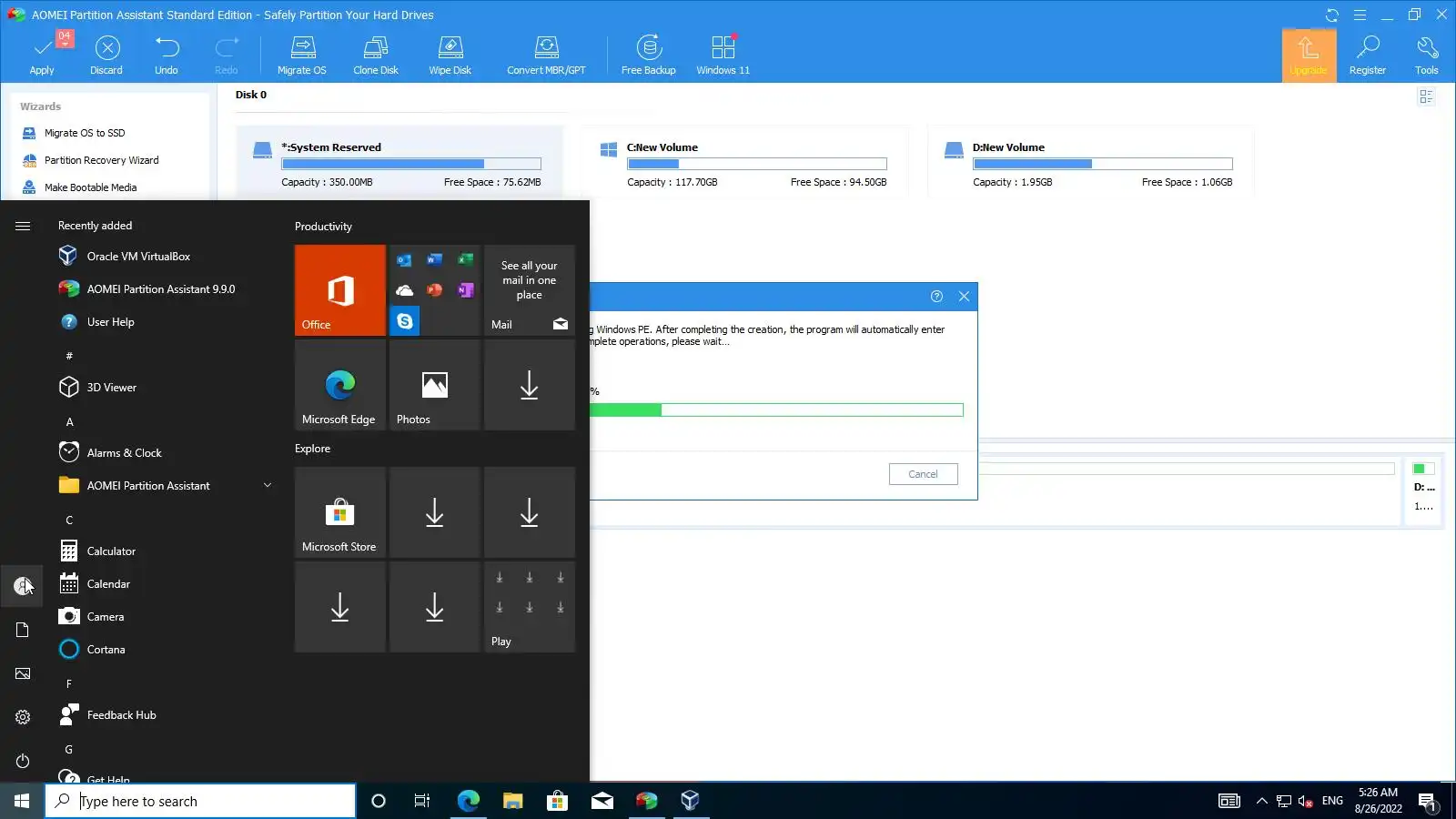Screen dimensions: 1456x819
Task: Open 3D Viewer app
Action: (111, 388)
